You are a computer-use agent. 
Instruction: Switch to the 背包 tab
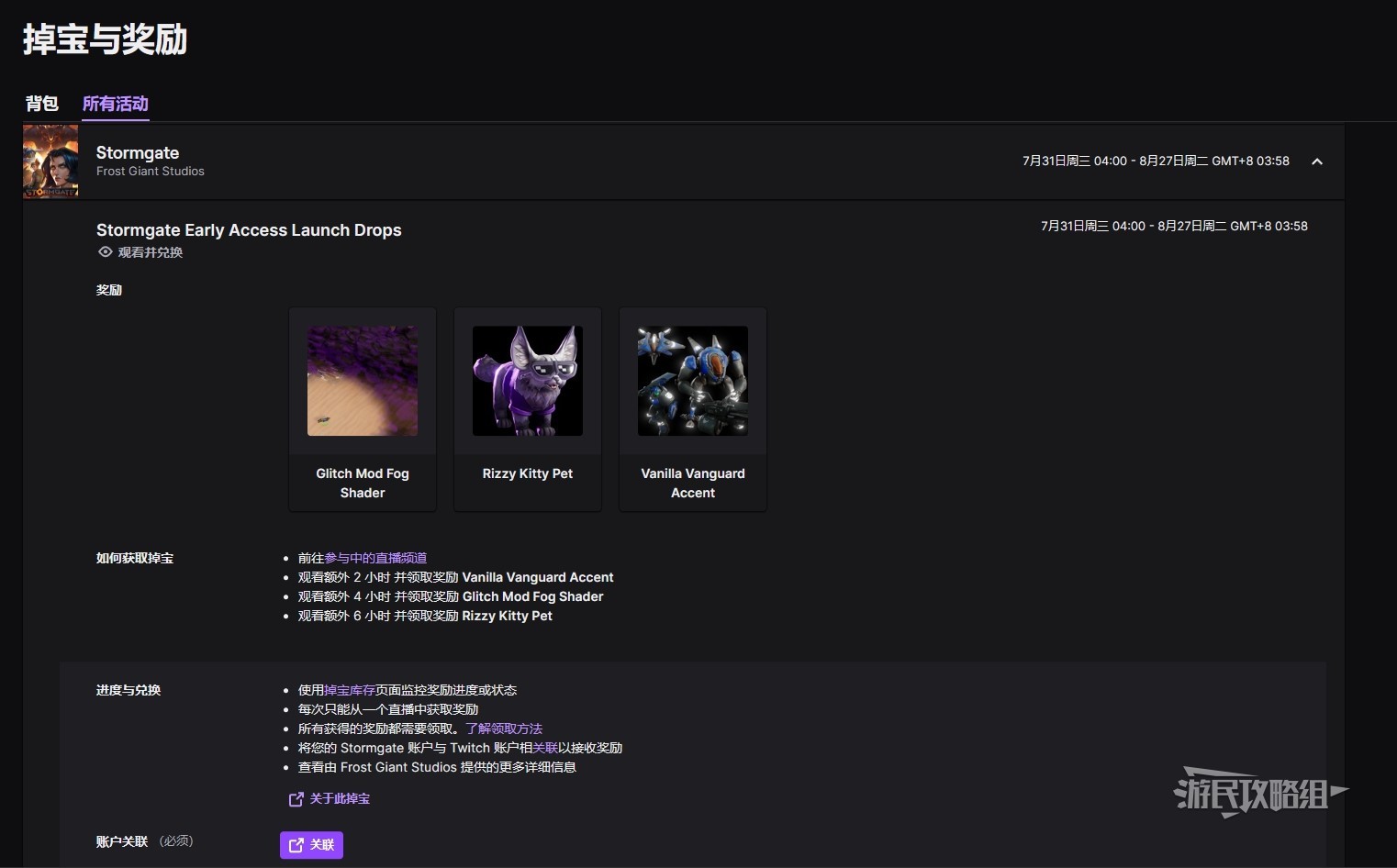[42, 104]
